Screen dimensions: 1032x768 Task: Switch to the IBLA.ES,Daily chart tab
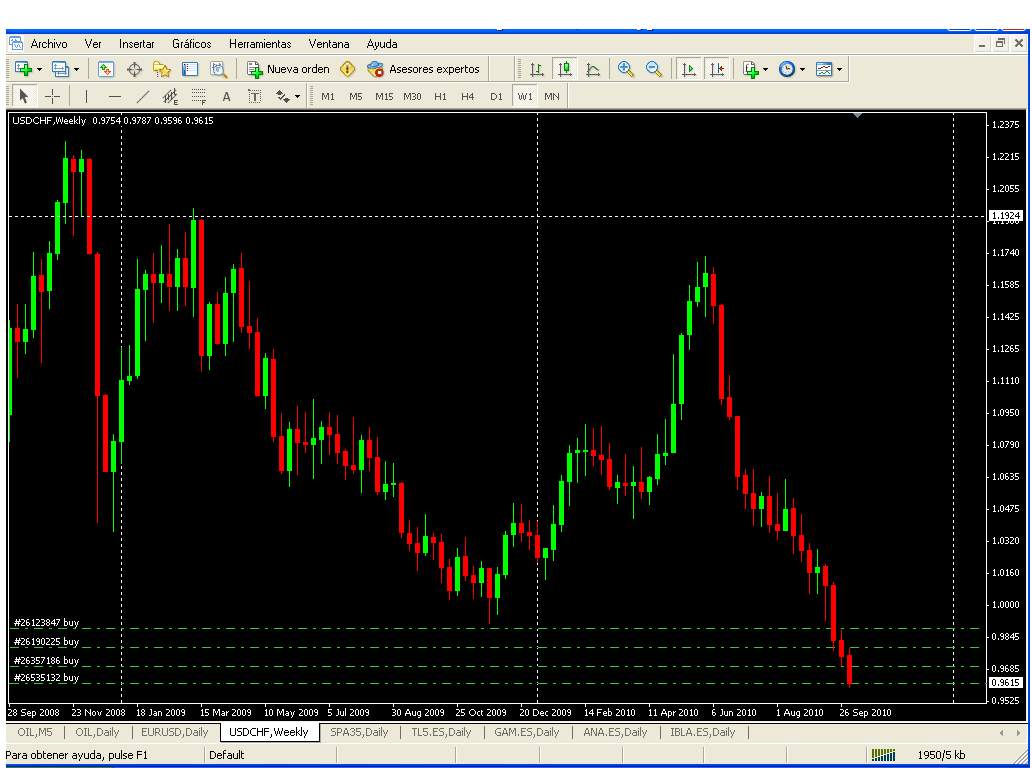[x=702, y=732]
